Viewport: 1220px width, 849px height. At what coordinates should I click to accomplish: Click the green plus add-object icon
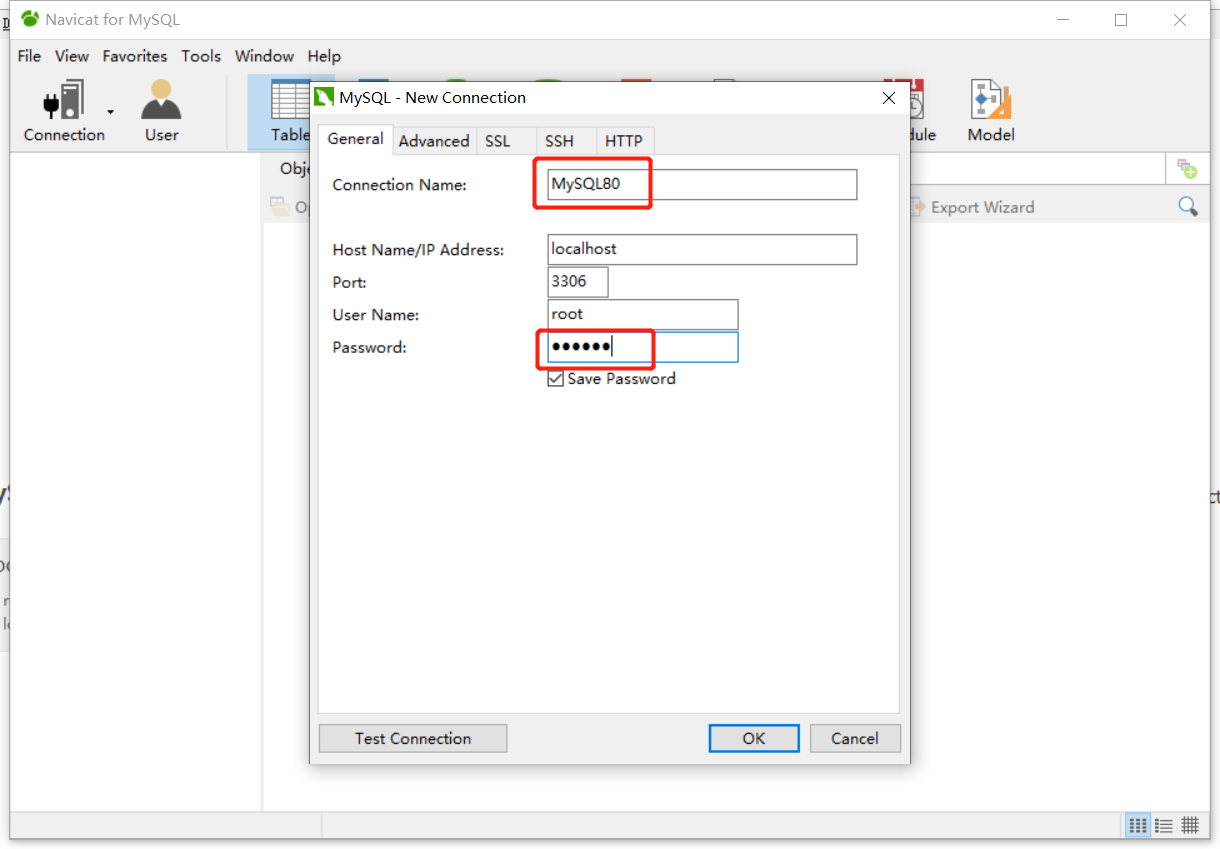[1187, 169]
